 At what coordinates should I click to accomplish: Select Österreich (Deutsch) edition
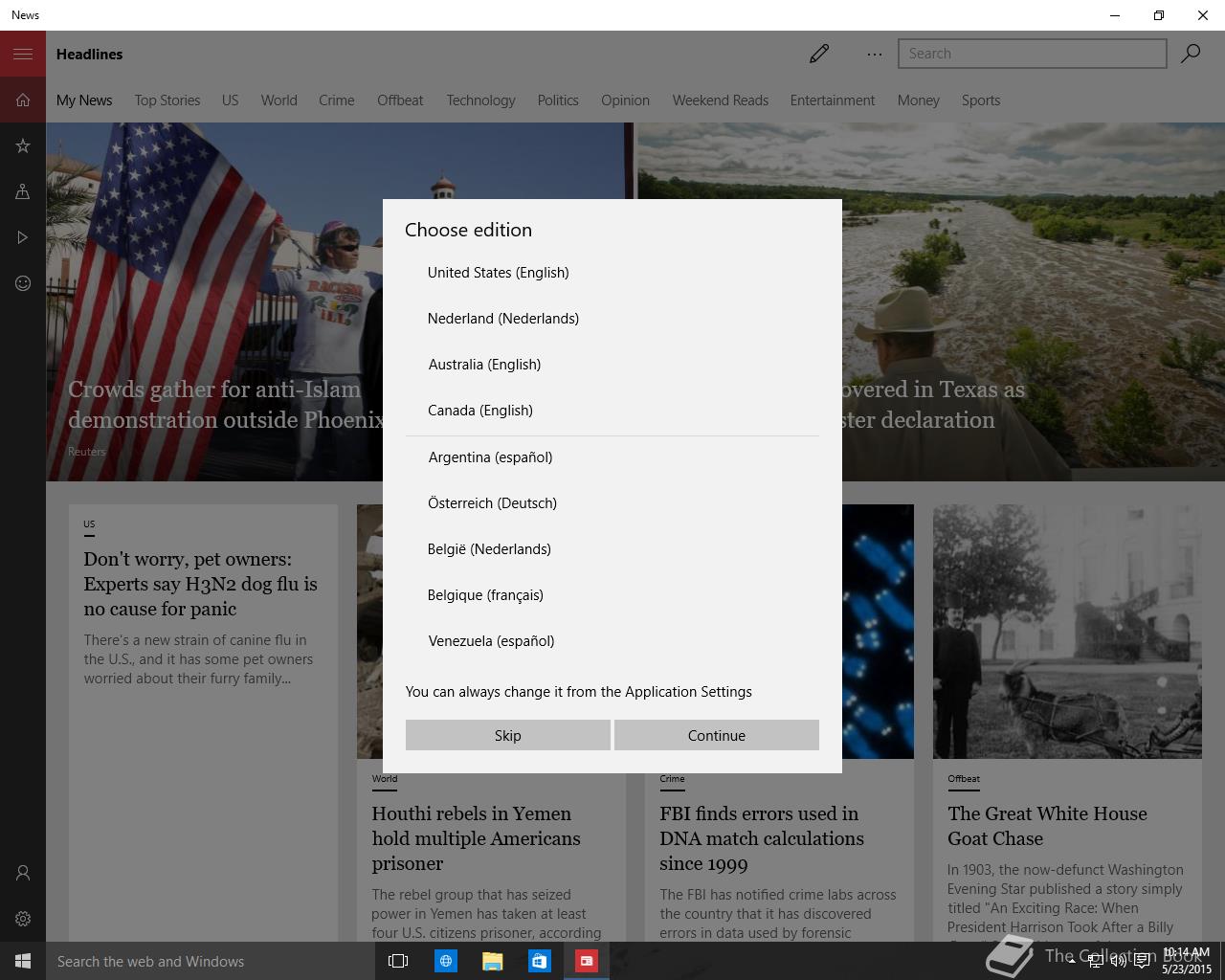pyautogui.click(x=612, y=503)
